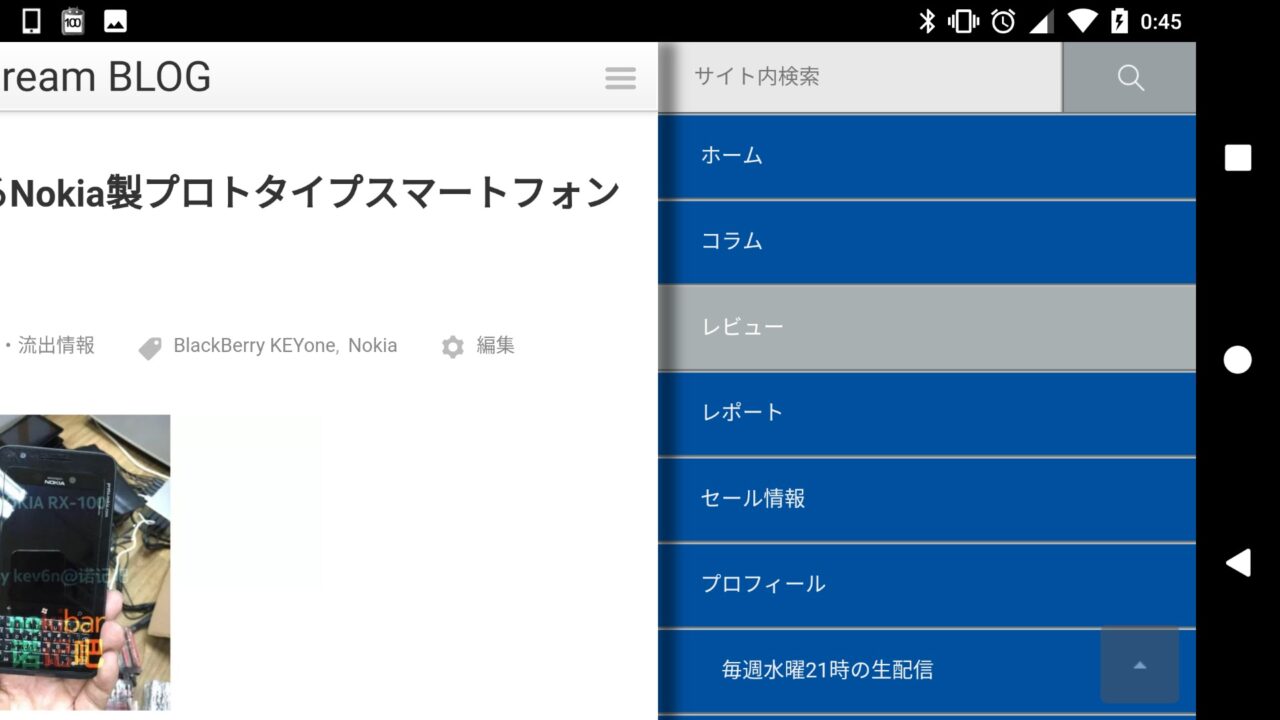Click the tag icon before BlackBerry KEYone
Viewport: 1280px width, 720px height.
tap(150, 348)
